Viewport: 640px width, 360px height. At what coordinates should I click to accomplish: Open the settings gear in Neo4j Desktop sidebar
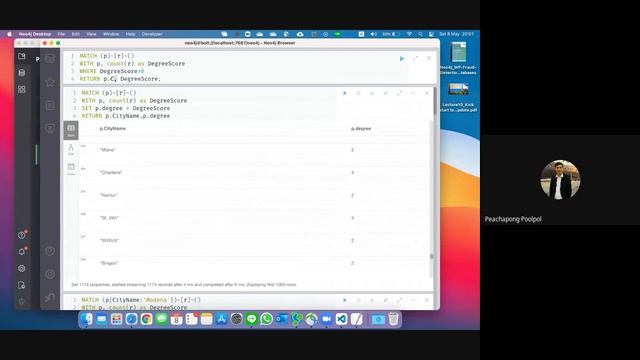pos(22,268)
